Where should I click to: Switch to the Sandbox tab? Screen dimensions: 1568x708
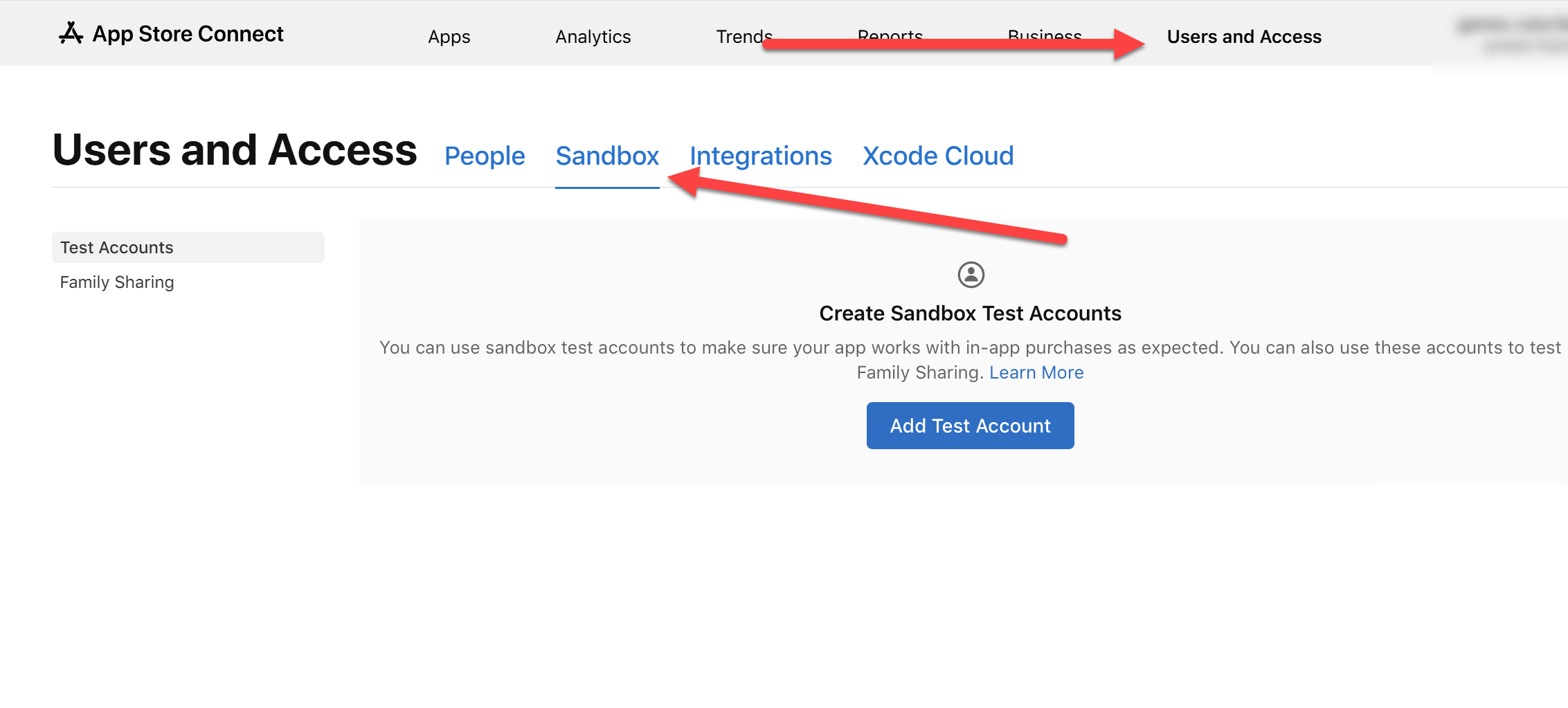pyautogui.click(x=607, y=156)
